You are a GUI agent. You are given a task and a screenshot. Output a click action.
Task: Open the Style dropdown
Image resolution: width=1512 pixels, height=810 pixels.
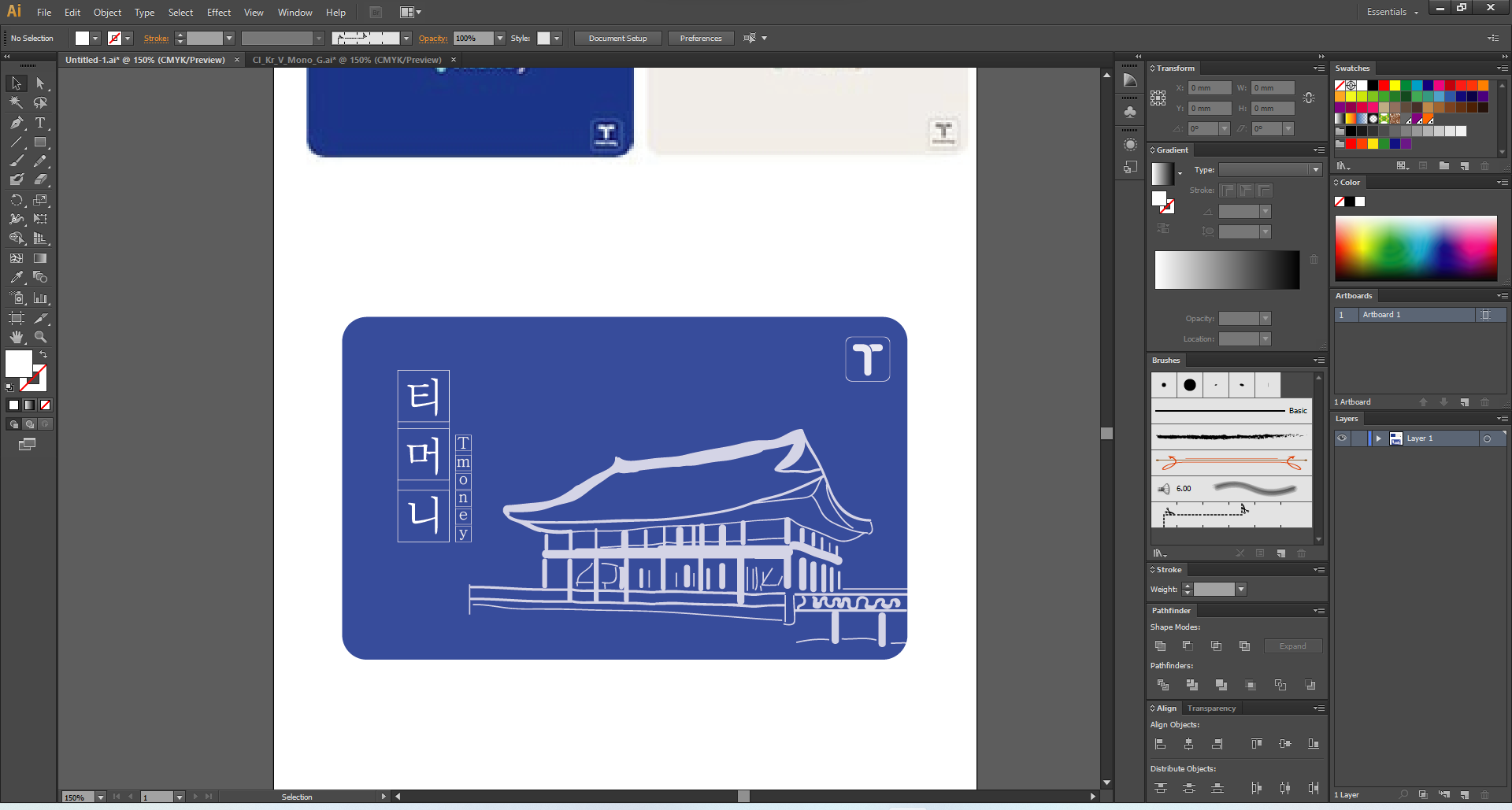tap(557, 39)
